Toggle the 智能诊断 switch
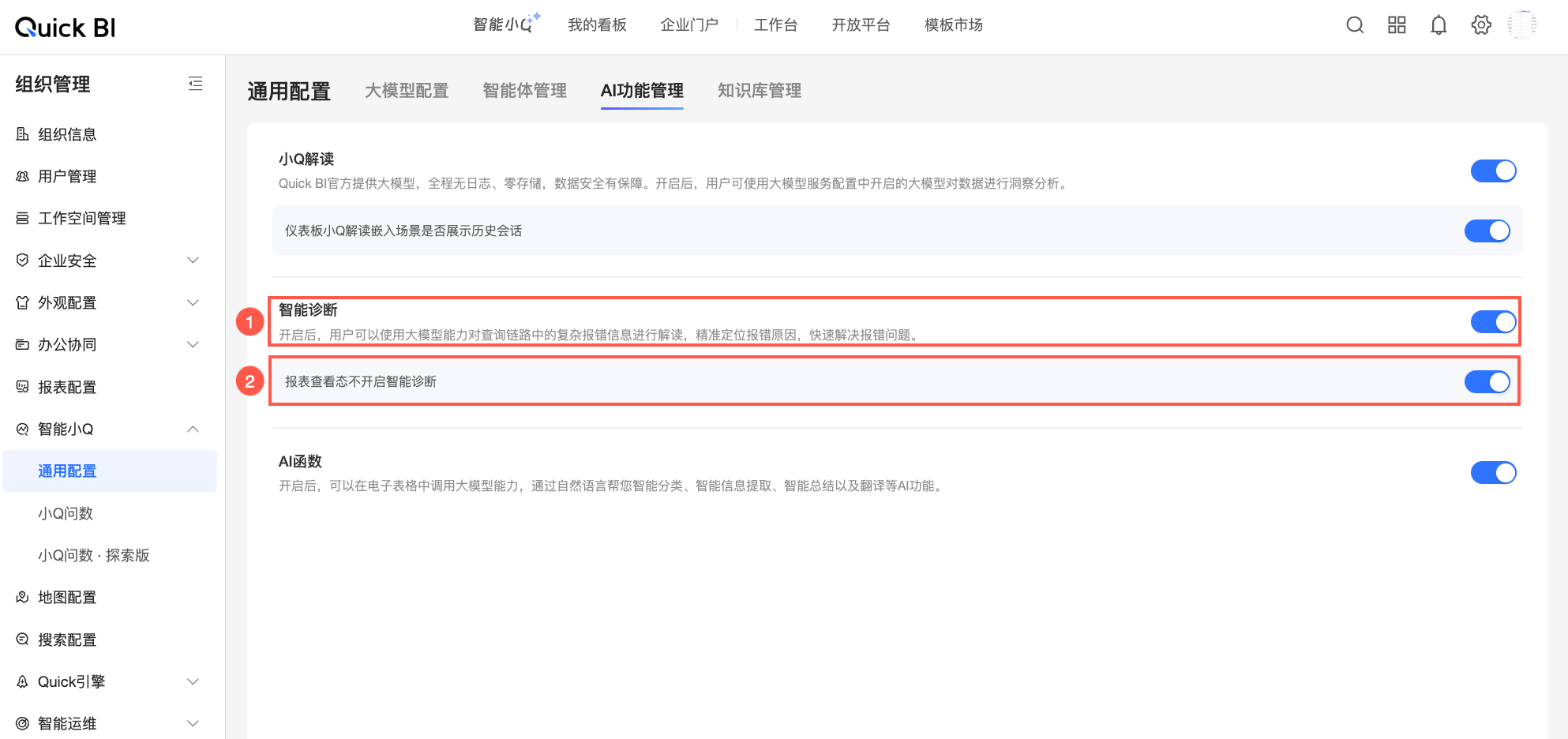 click(x=1493, y=321)
